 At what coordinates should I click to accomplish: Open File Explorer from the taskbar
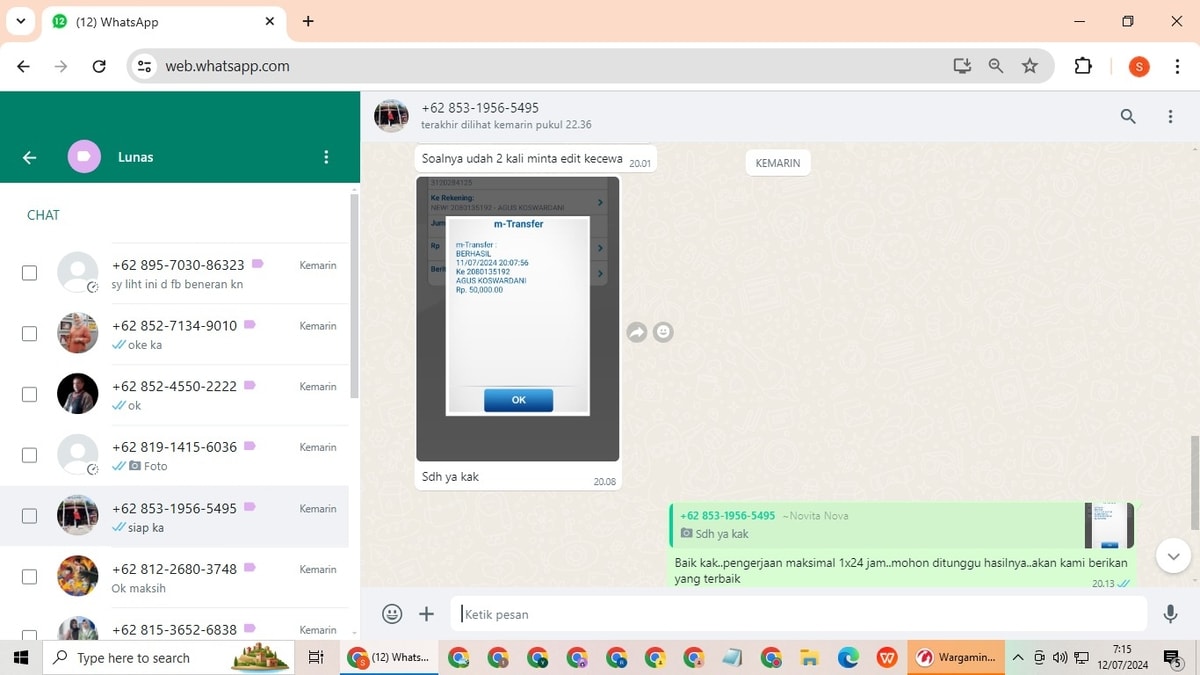(809, 658)
